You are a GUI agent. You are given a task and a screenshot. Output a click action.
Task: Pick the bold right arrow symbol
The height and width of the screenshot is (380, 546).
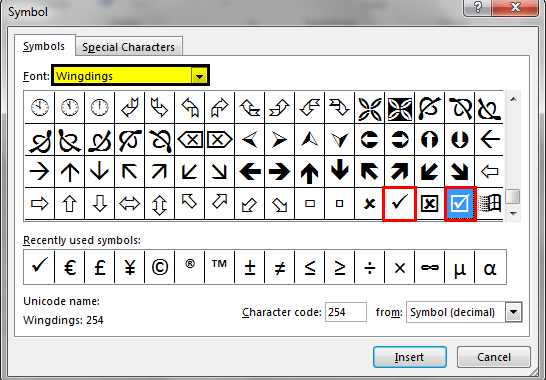[x=280, y=172]
